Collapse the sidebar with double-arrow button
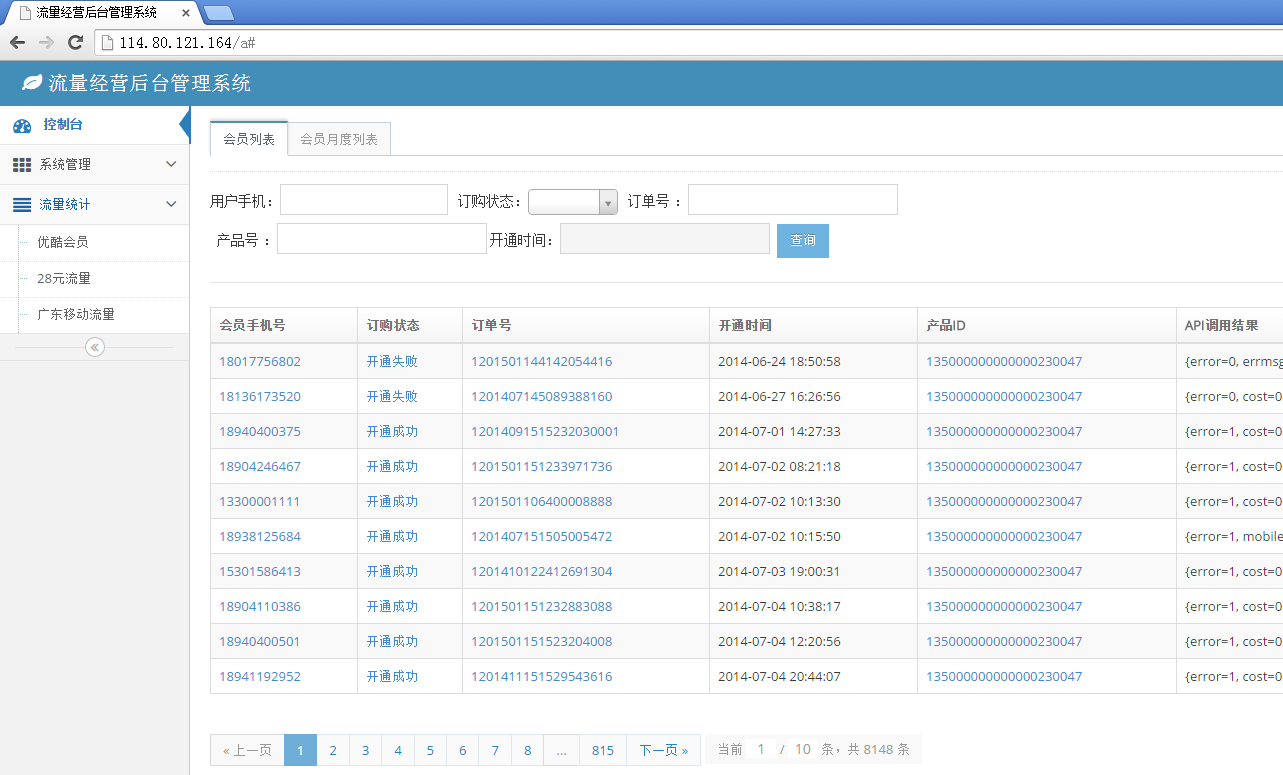Viewport: 1283px width, 775px height. (95, 347)
